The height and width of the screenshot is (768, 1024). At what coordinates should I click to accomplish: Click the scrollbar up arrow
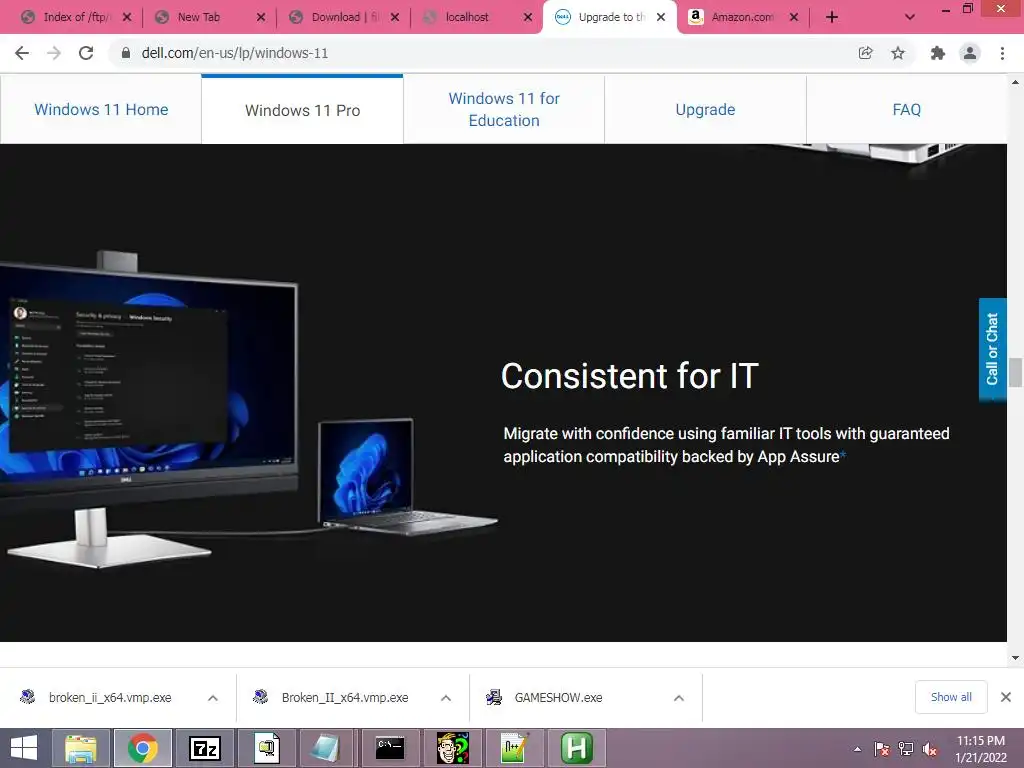point(1015,82)
